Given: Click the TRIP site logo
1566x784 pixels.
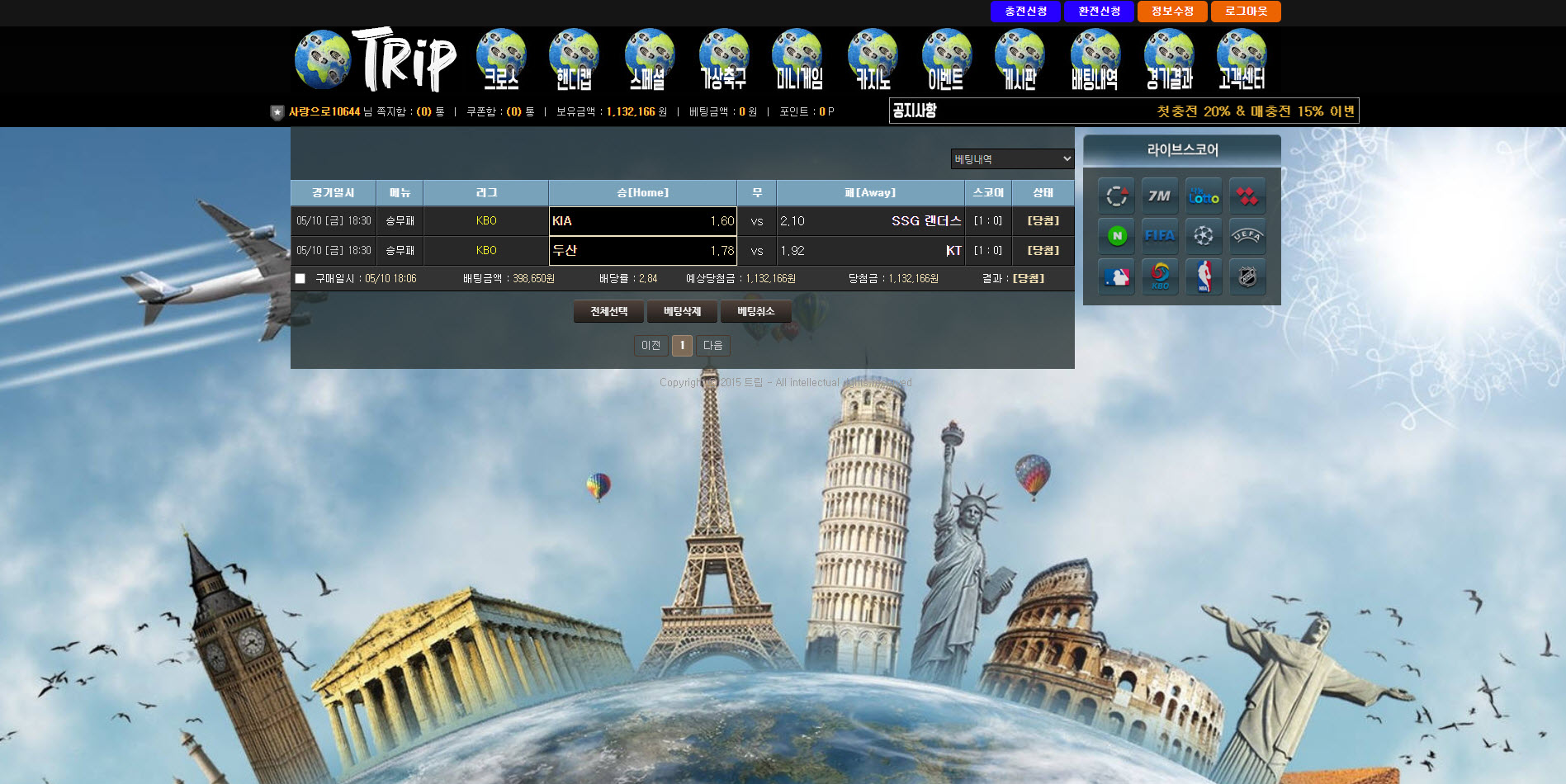Looking at the screenshot, I should (376, 59).
